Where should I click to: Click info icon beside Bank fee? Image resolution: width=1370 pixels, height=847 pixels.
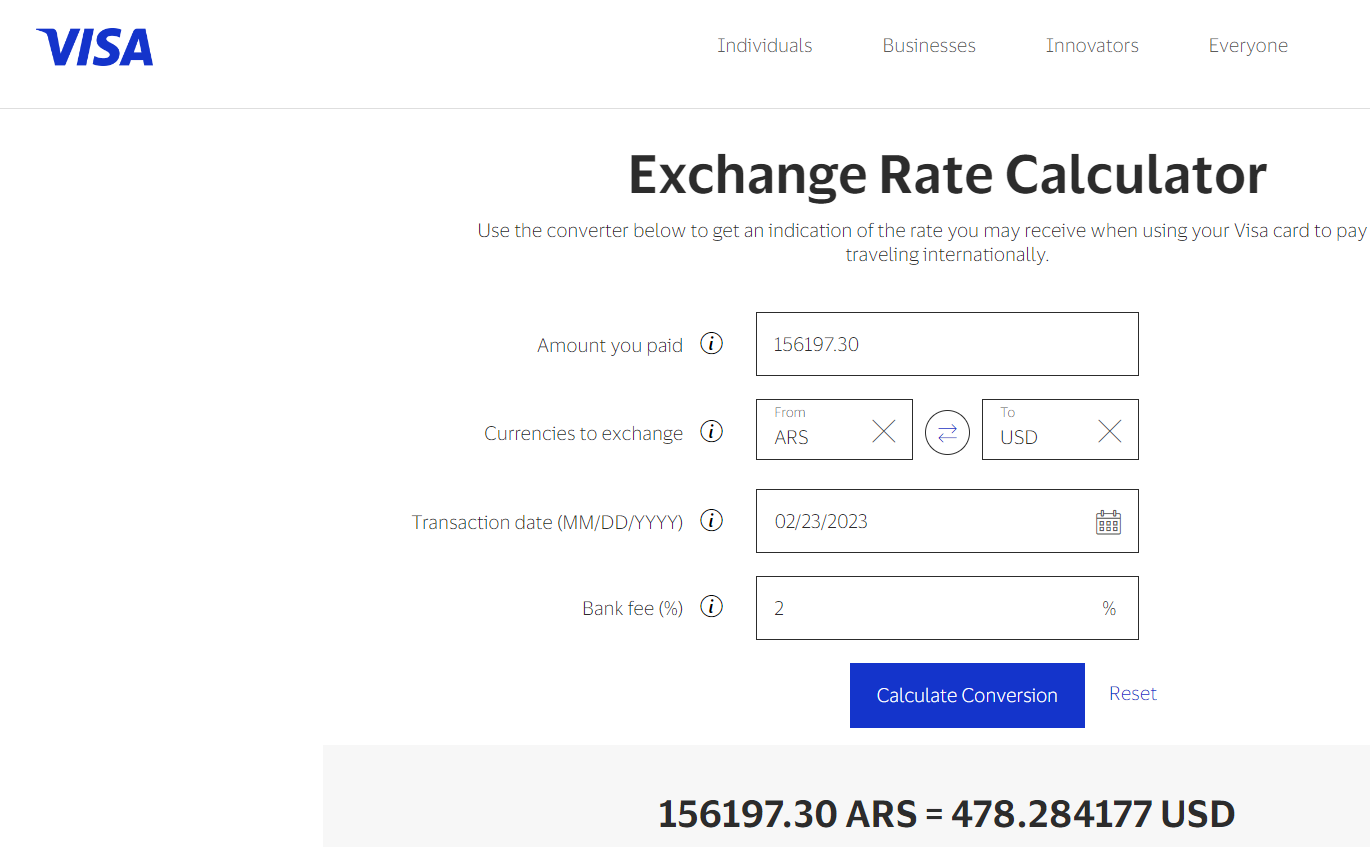711,607
